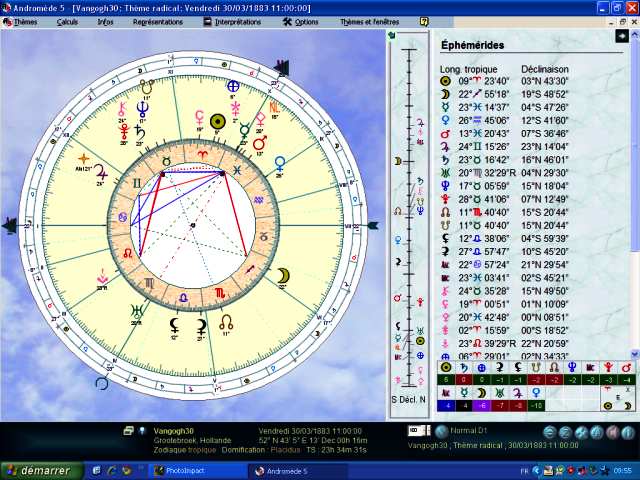
Task: Open the Options menu
Action: 301,22
